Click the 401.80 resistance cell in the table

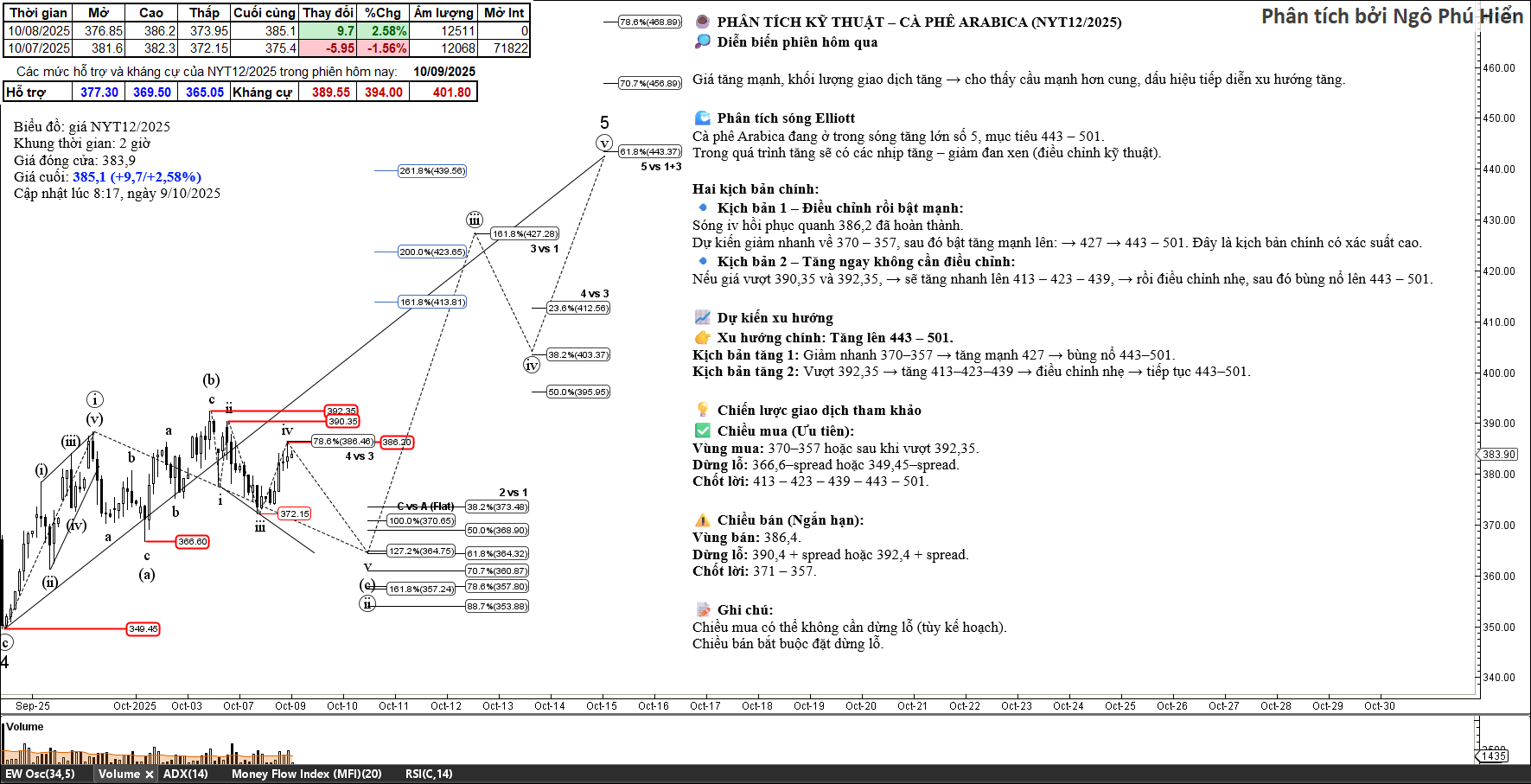pos(451,92)
